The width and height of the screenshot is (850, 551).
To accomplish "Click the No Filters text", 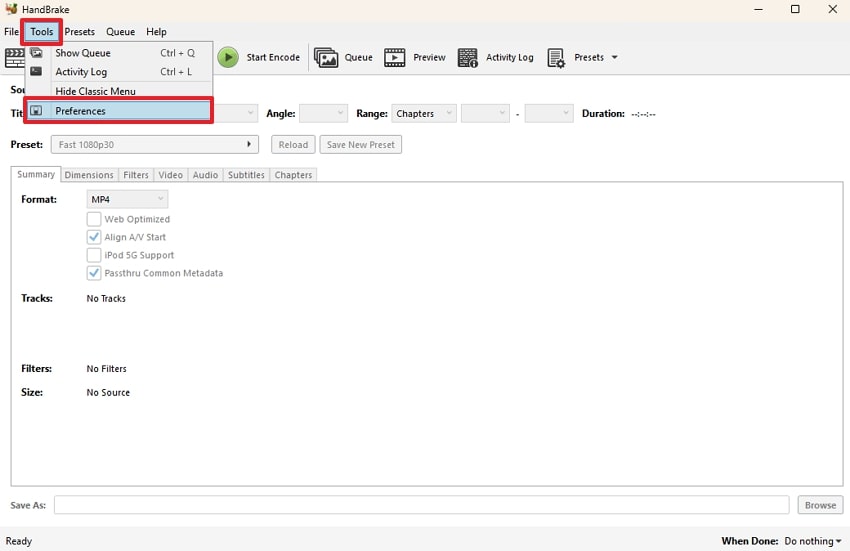I will point(107,368).
